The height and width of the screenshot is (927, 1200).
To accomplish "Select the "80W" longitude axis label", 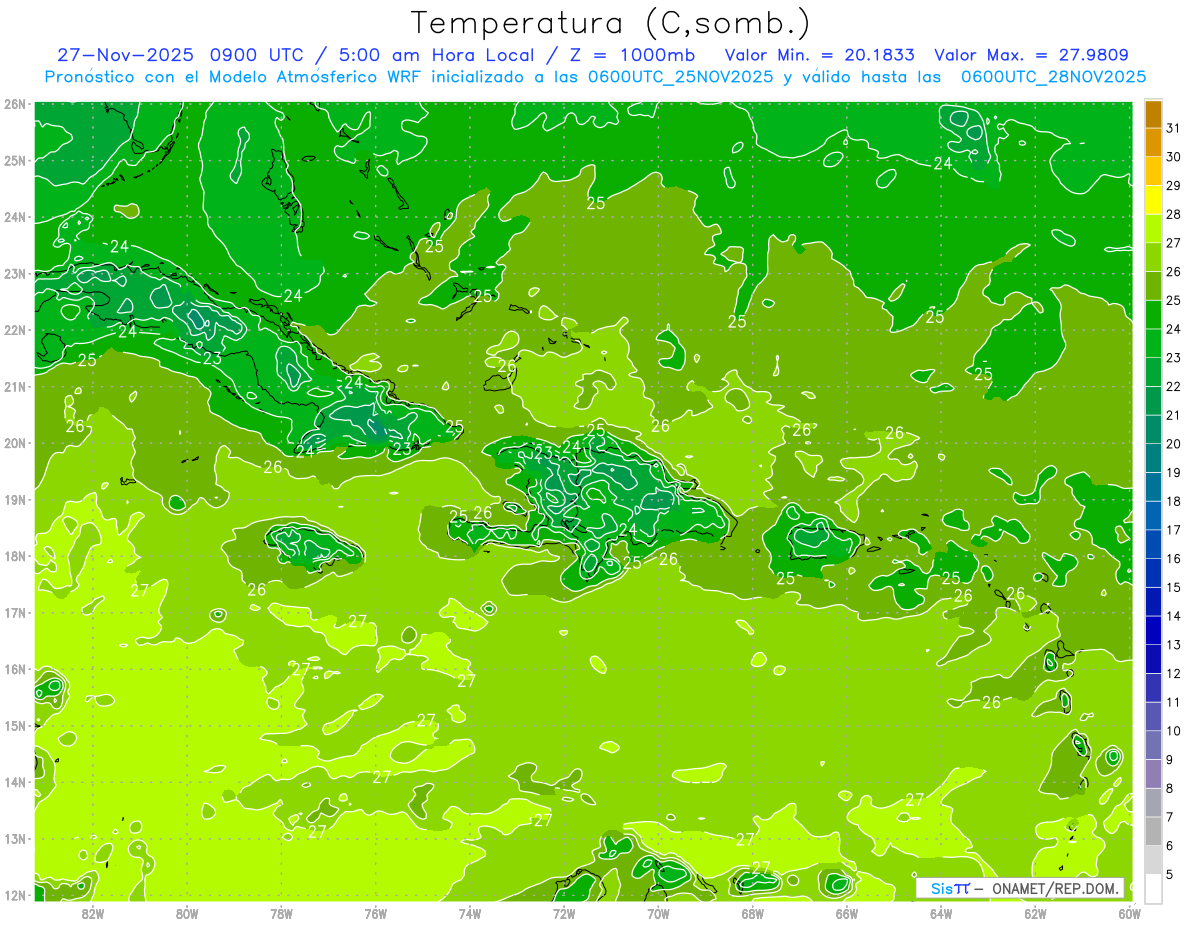I will [187, 913].
